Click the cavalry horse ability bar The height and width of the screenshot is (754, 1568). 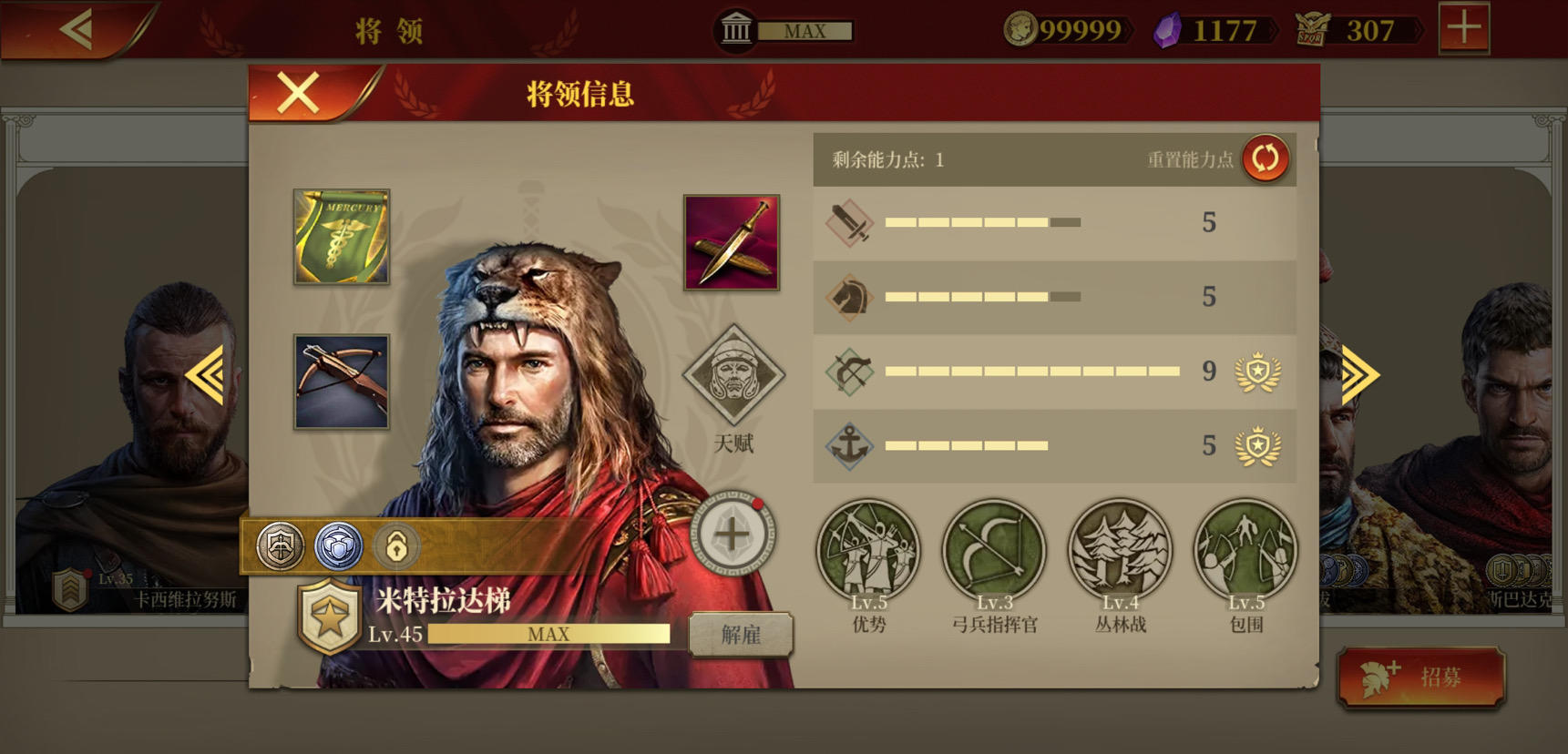point(1055,297)
